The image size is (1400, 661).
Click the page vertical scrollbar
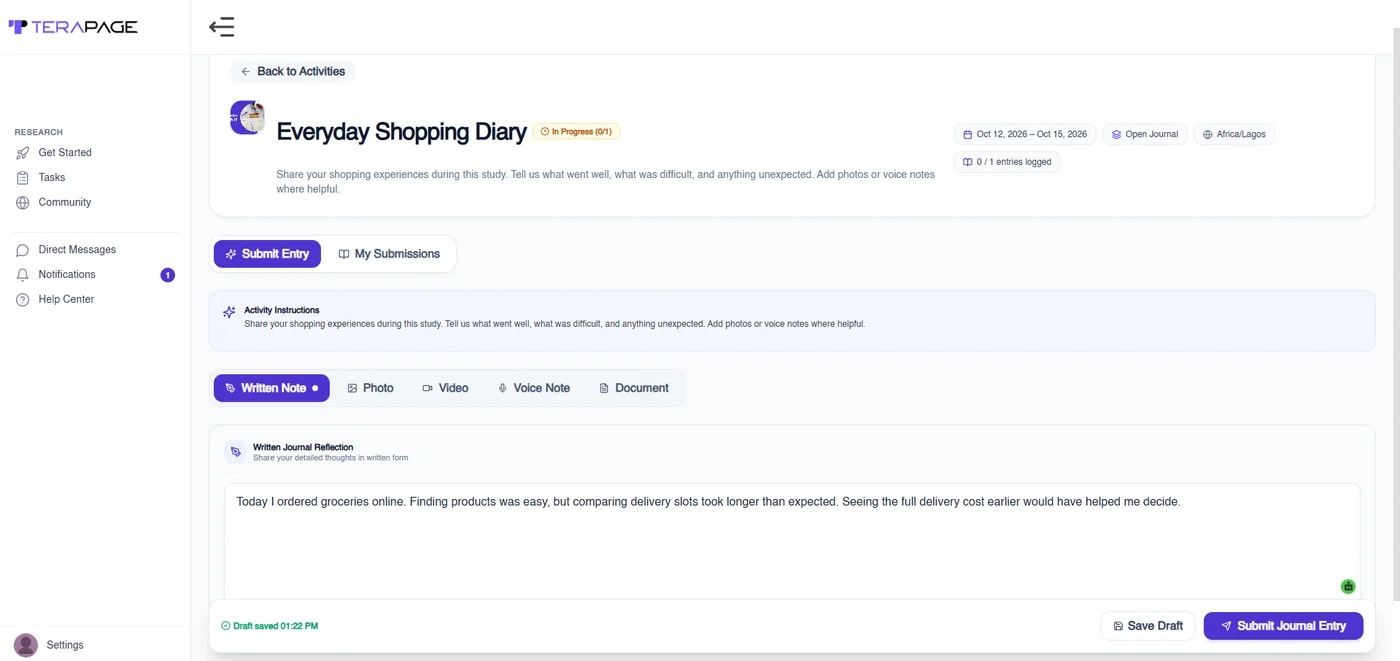click(x=1395, y=315)
